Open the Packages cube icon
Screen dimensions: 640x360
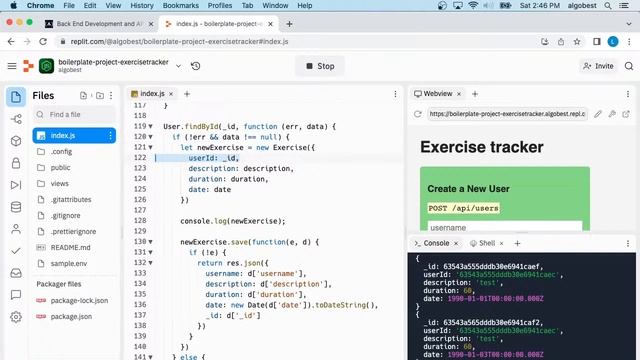pyautogui.click(x=16, y=141)
